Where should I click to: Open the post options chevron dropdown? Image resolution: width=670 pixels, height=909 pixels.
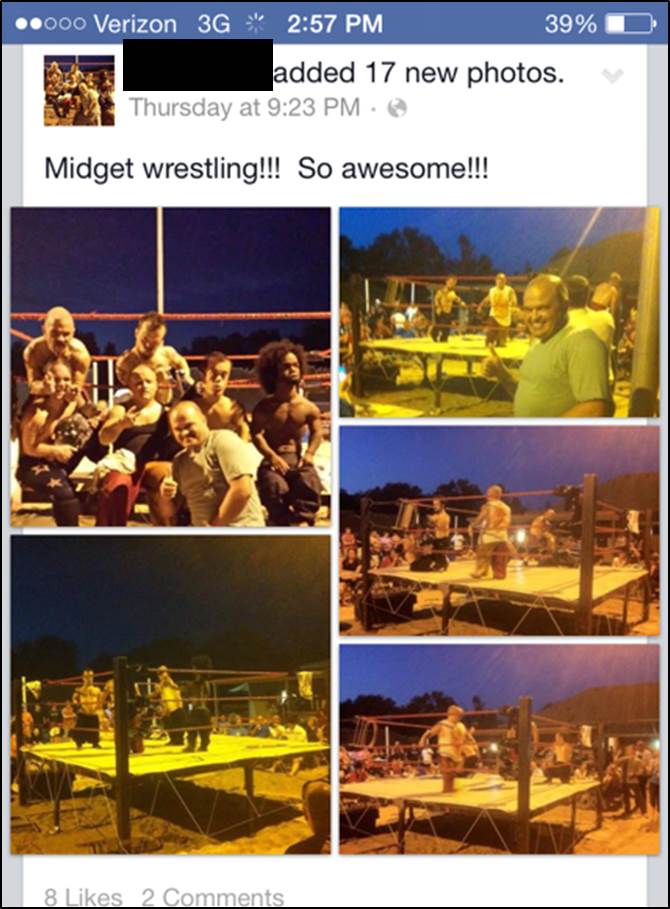click(612, 76)
